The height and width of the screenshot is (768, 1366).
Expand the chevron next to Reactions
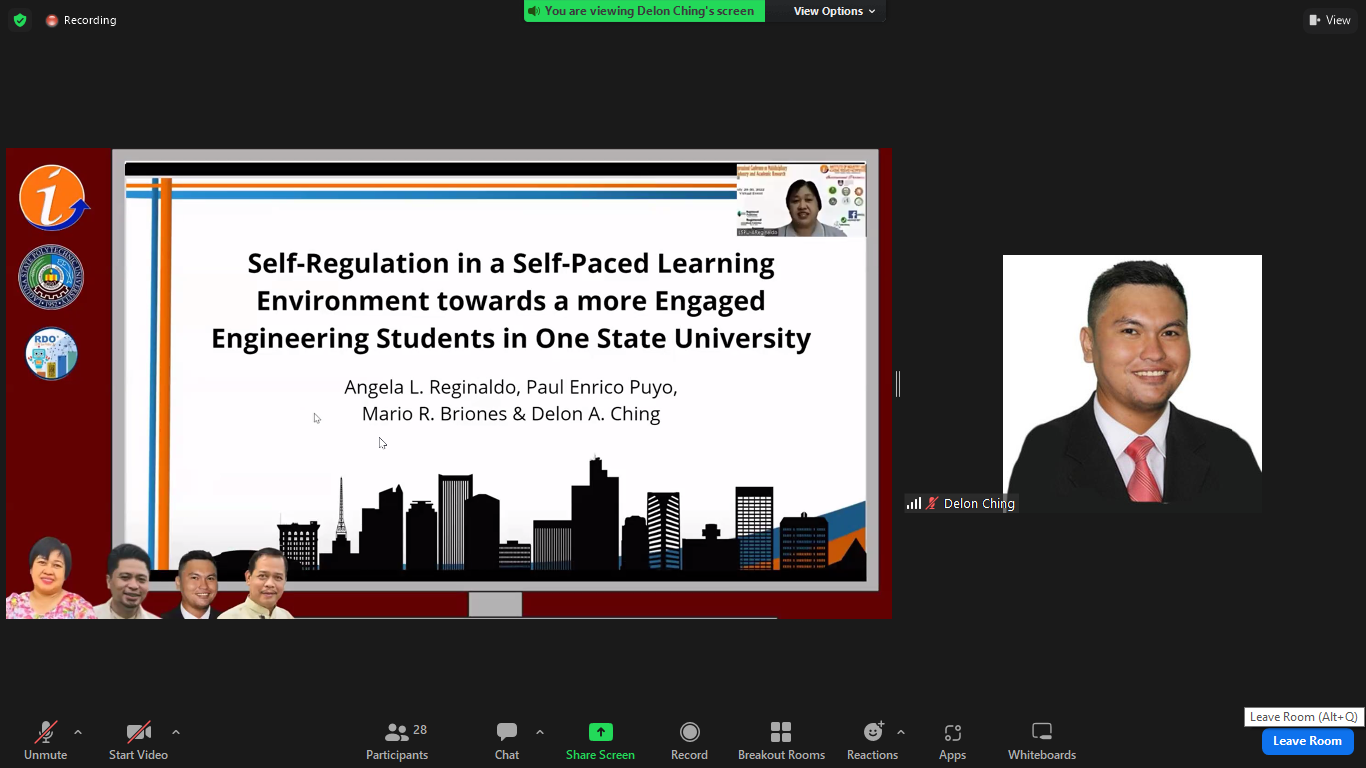click(x=901, y=732)
